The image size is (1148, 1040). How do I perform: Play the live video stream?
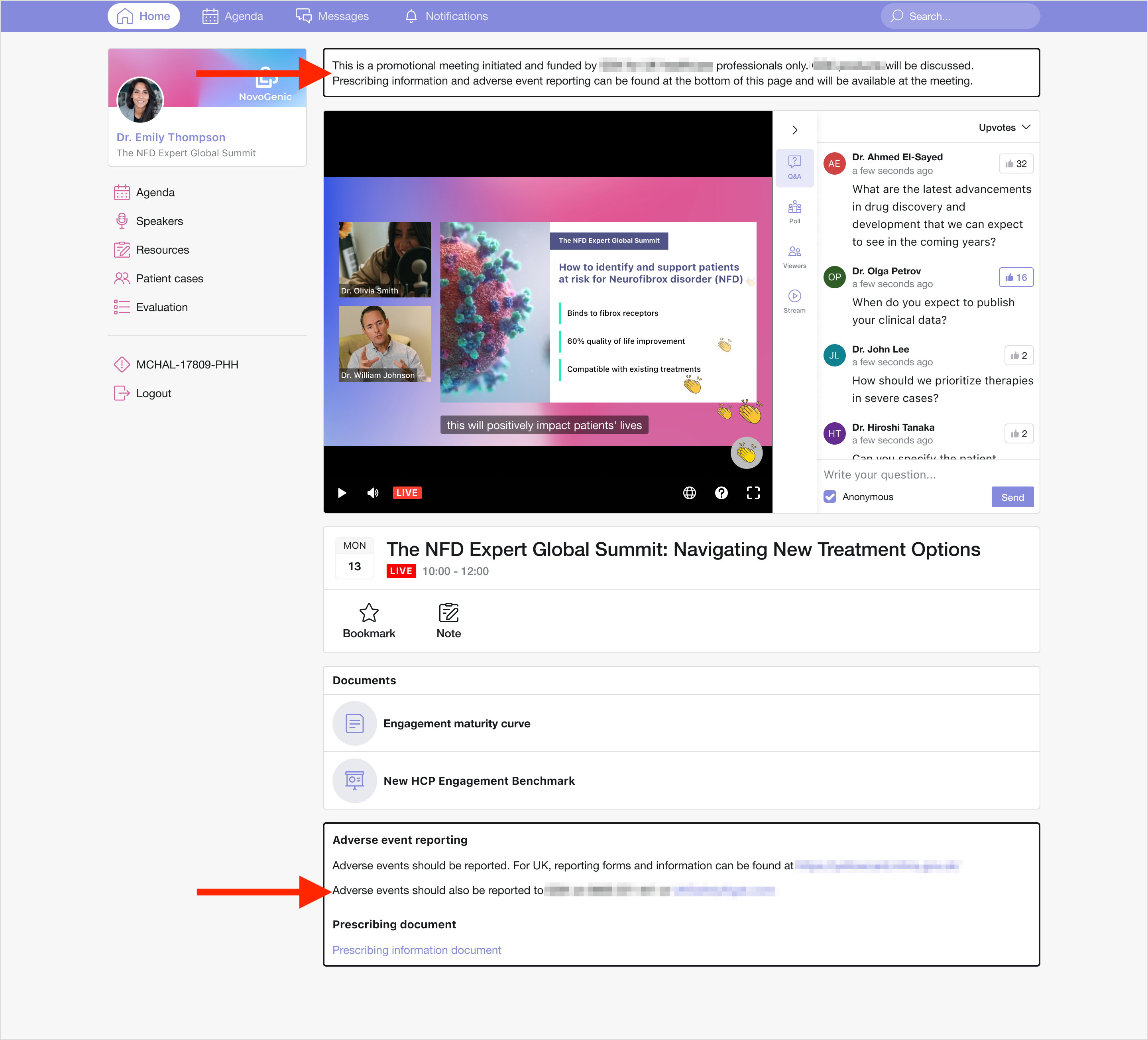(342, 492)
